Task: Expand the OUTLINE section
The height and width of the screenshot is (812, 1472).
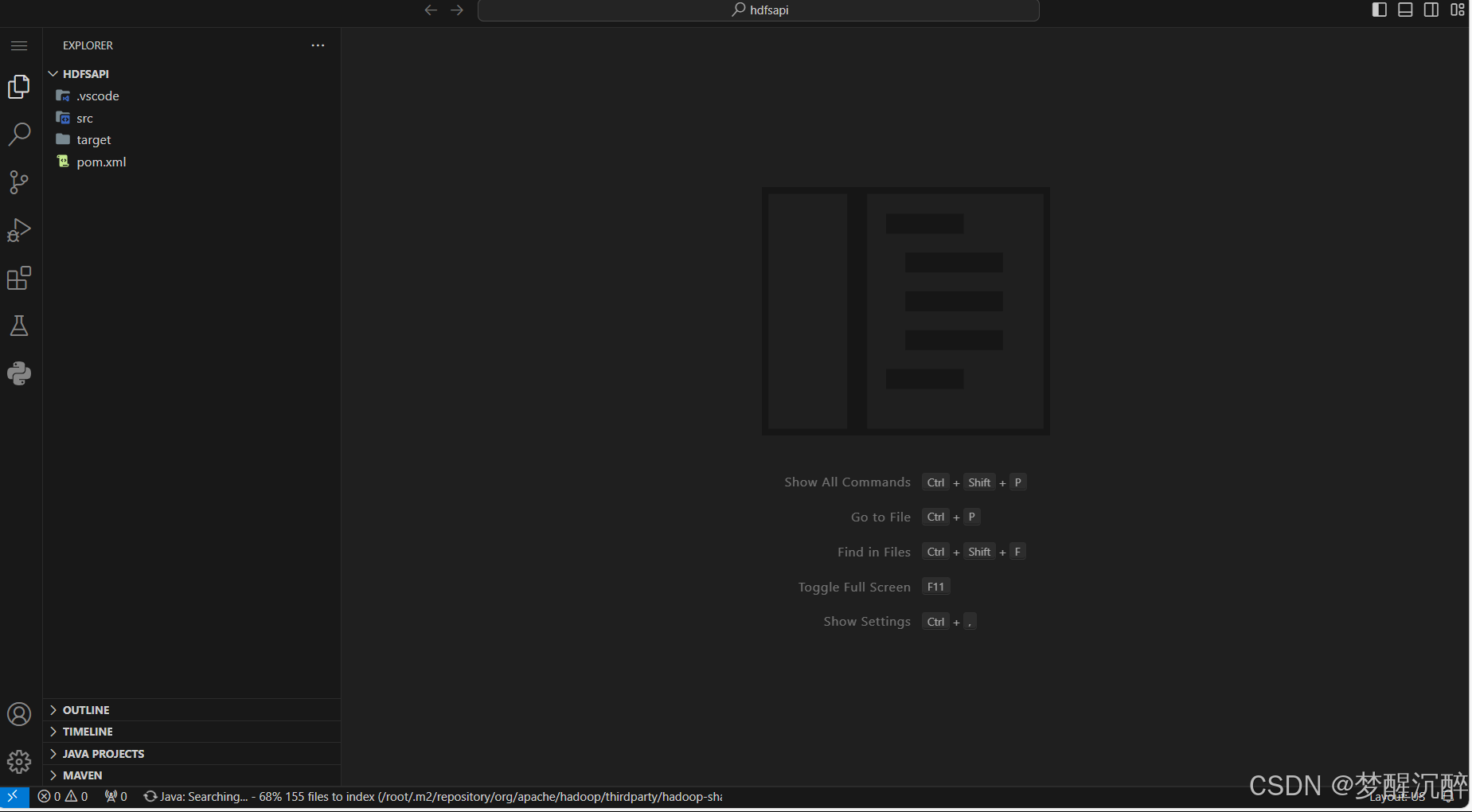Action: (x=192, y=710)
